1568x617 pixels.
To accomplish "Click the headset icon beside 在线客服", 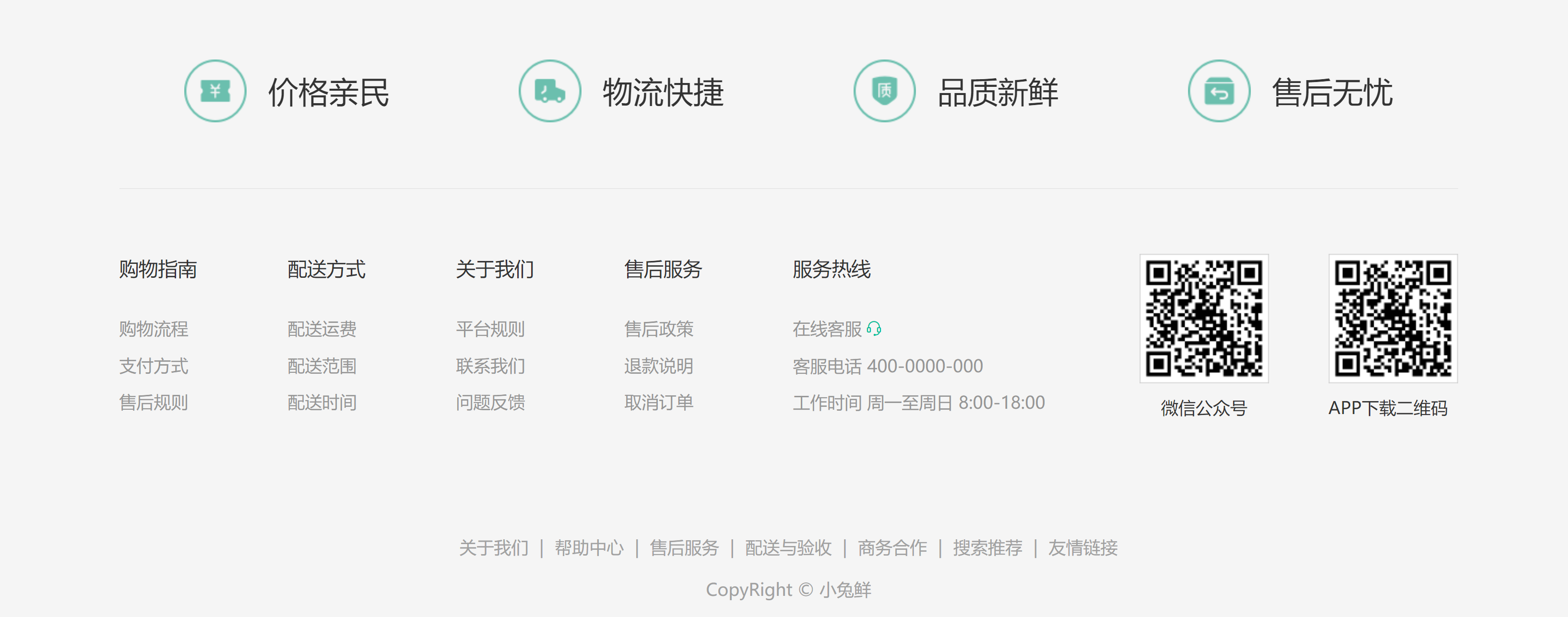I will tap(873, 329).
